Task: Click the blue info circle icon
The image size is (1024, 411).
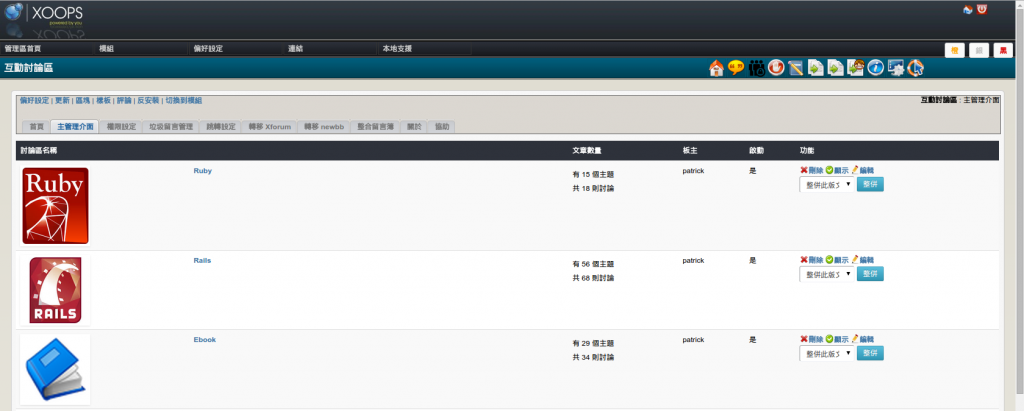Action: pyautogui.click(x=875, y=68)
